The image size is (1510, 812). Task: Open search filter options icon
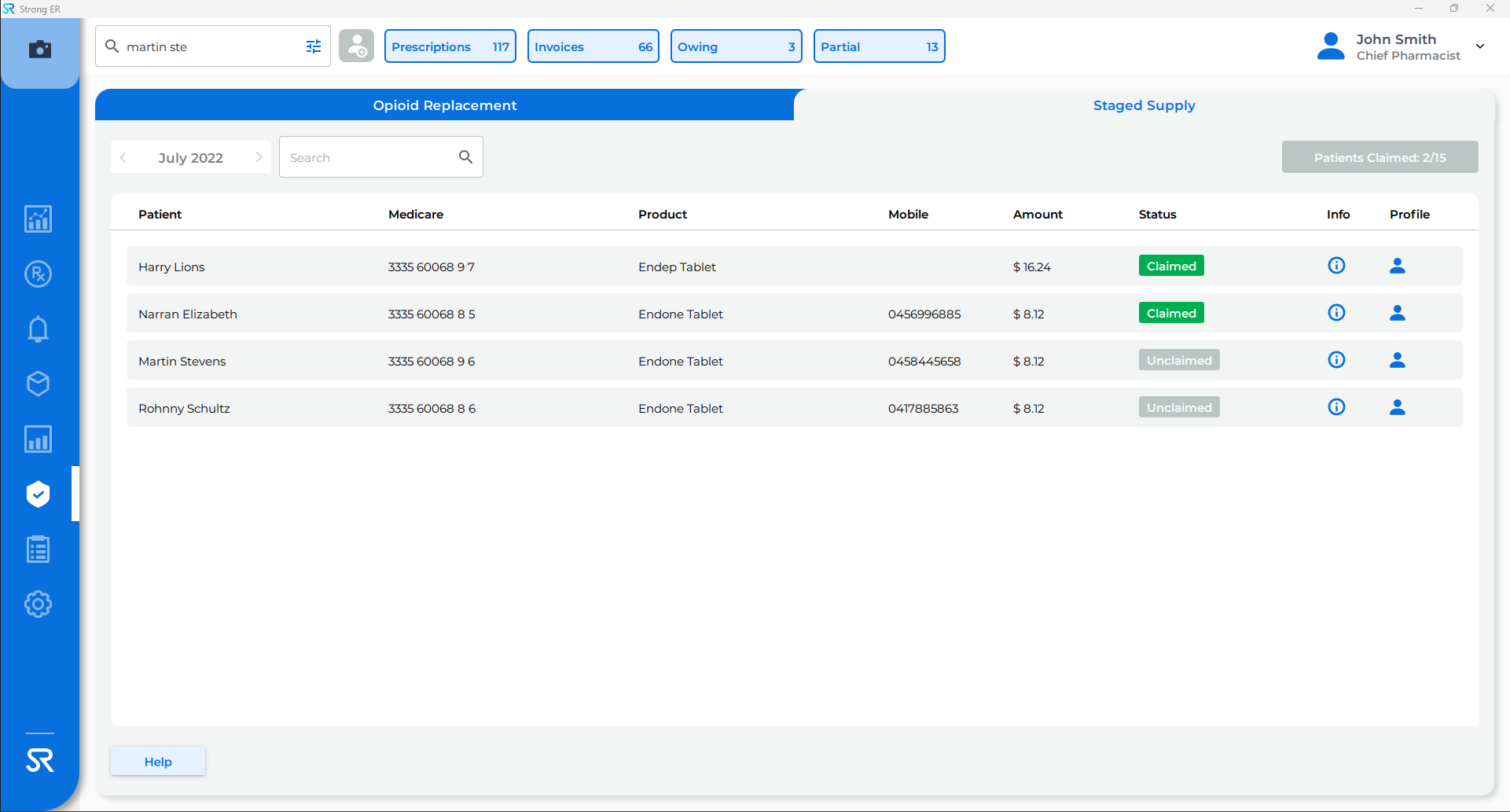314,46
